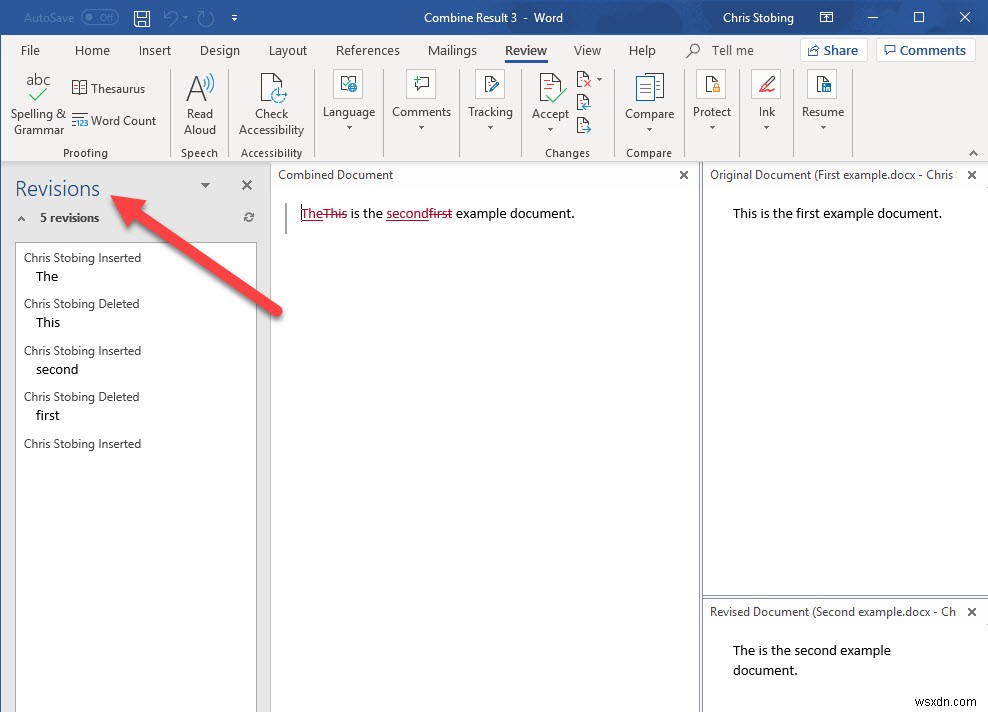988x712 pixels.
Task: Open the Design ribbon tab
Action: (x=220, y=50)
